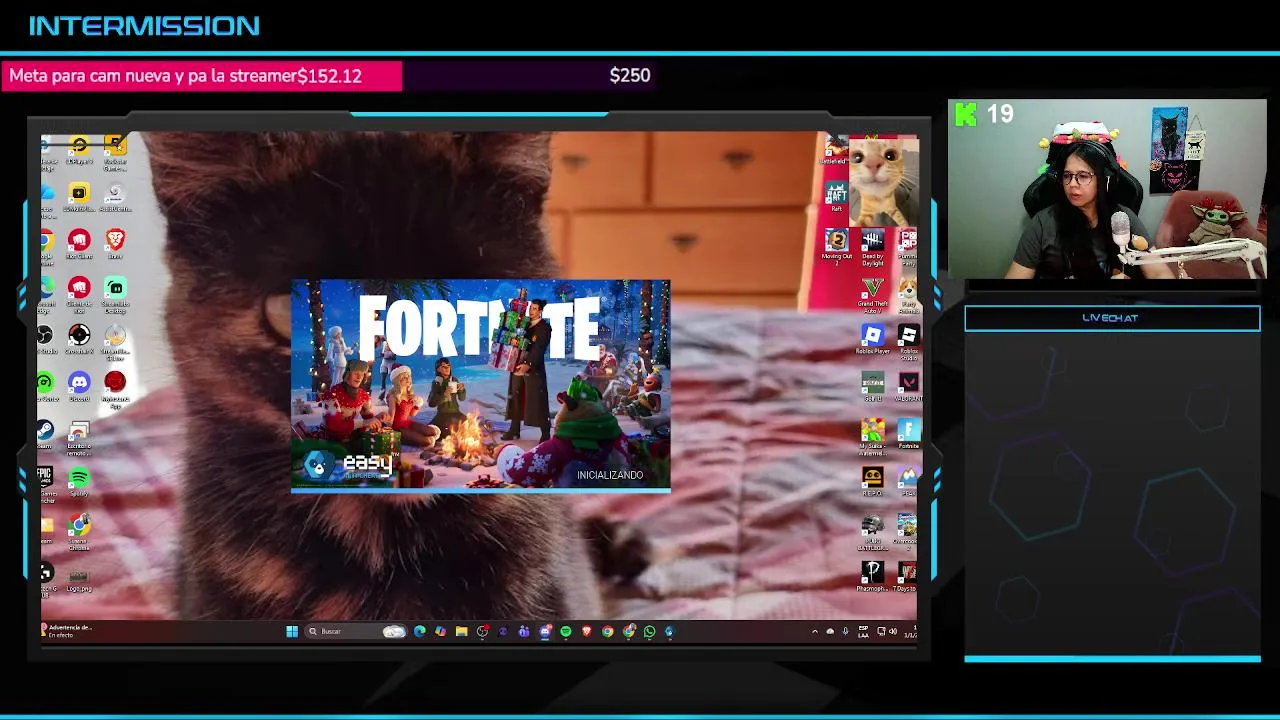Open My Suika watermelon game icon
This screenshot has width=1280, height=720.
873,436
